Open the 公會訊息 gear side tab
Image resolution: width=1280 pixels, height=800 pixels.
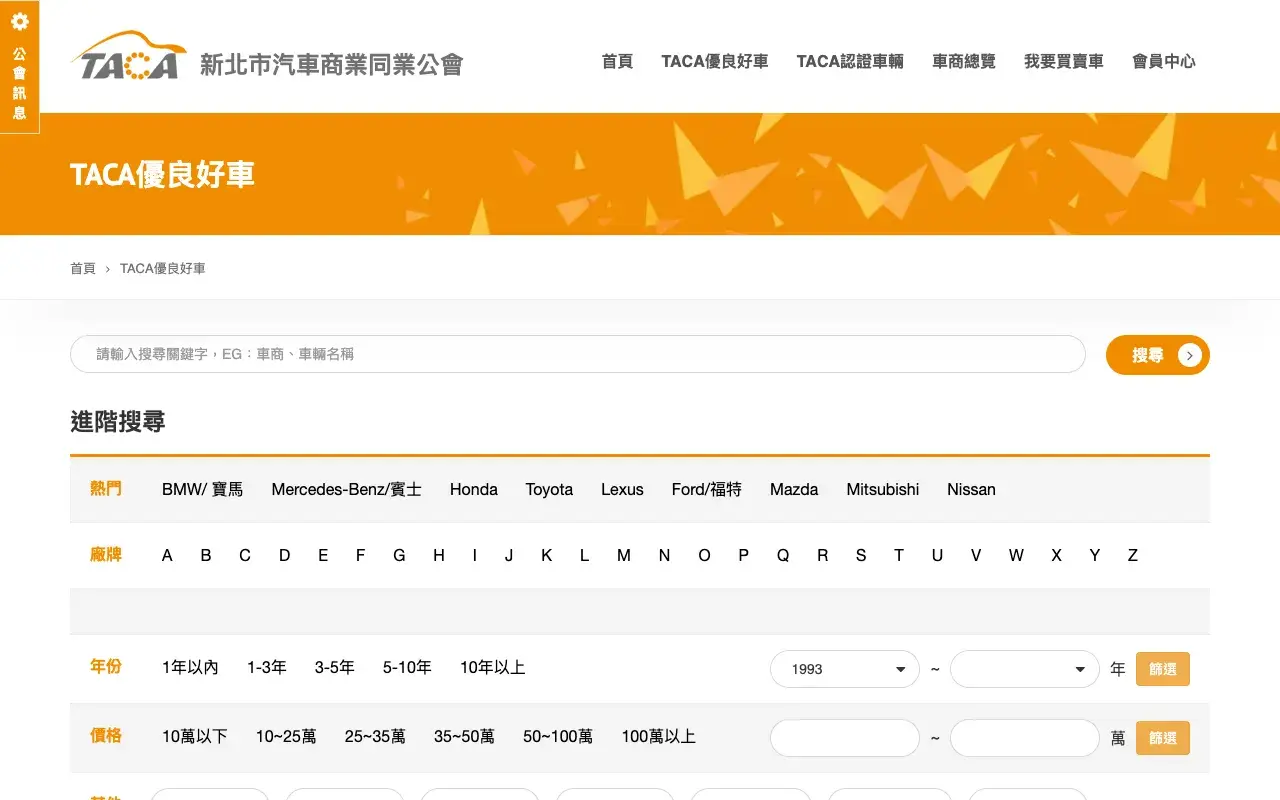(x=19, y=66)
